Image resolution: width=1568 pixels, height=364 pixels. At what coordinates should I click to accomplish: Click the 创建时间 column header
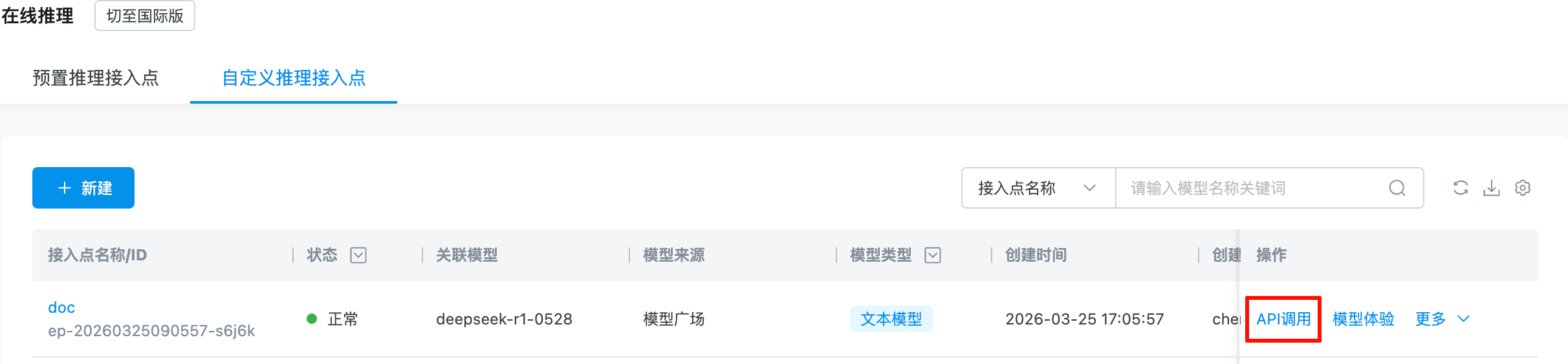[1036, 255]
